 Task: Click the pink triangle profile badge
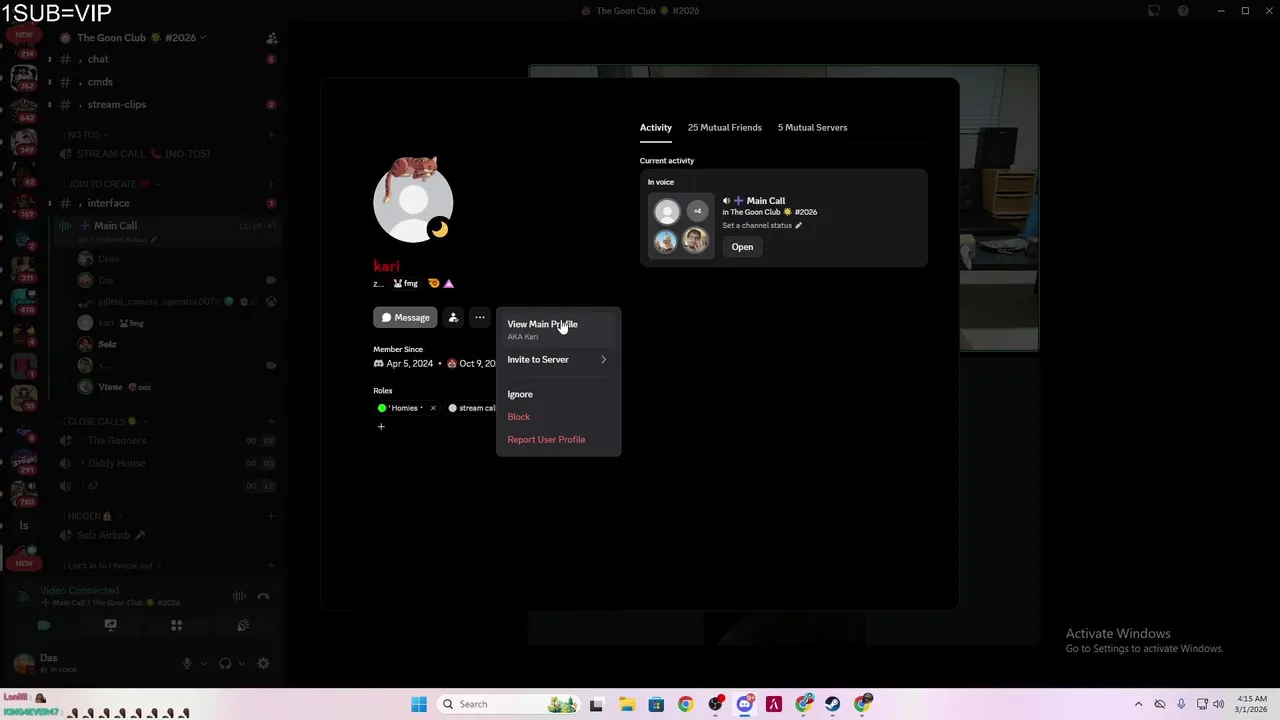pos(448,284)
